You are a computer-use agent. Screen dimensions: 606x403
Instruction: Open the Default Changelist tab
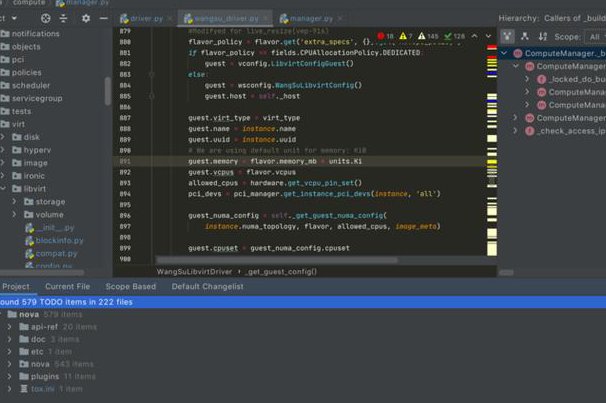(x=208, y=287)
